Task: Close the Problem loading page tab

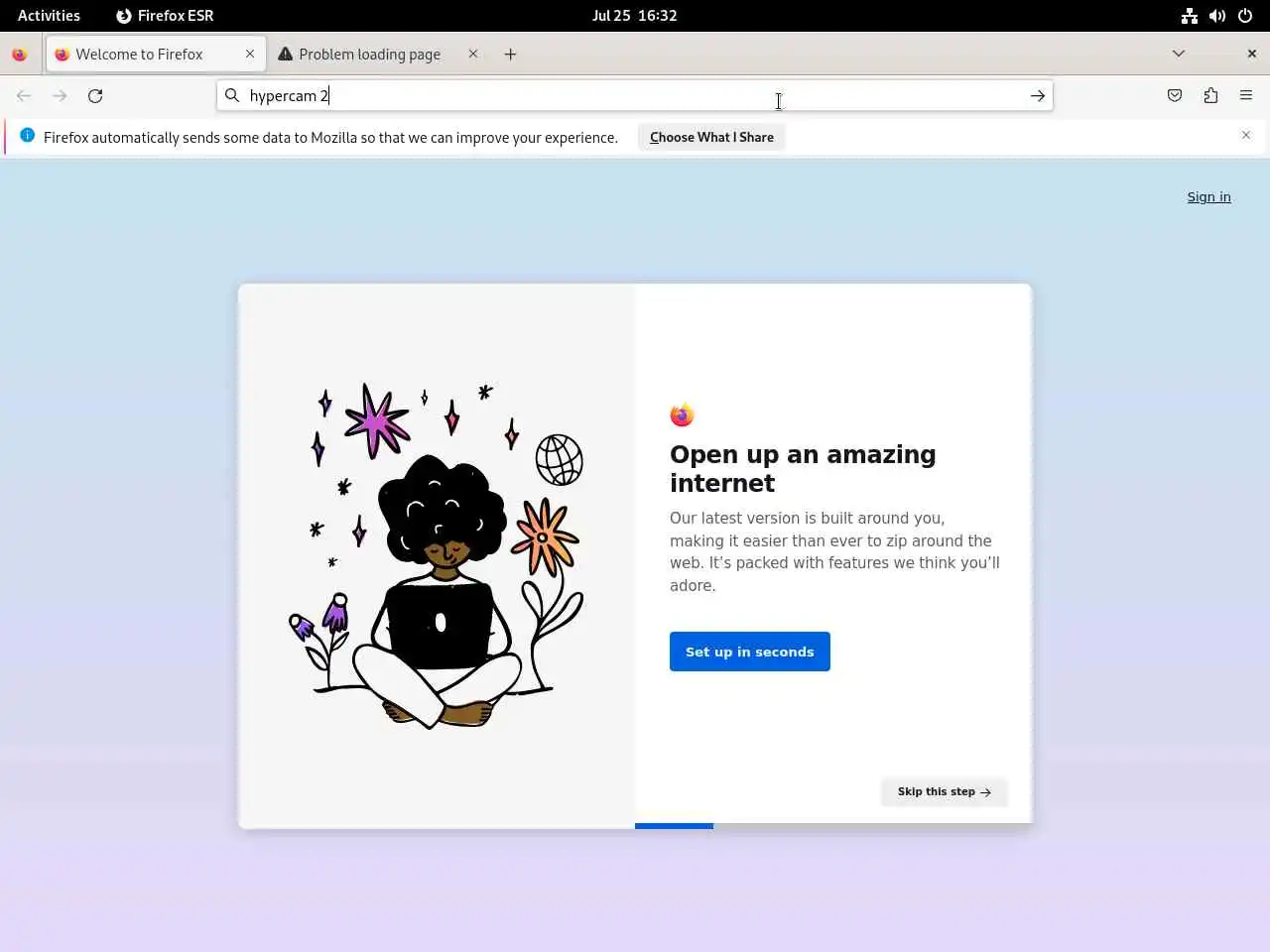Action: tap(473, 54)
